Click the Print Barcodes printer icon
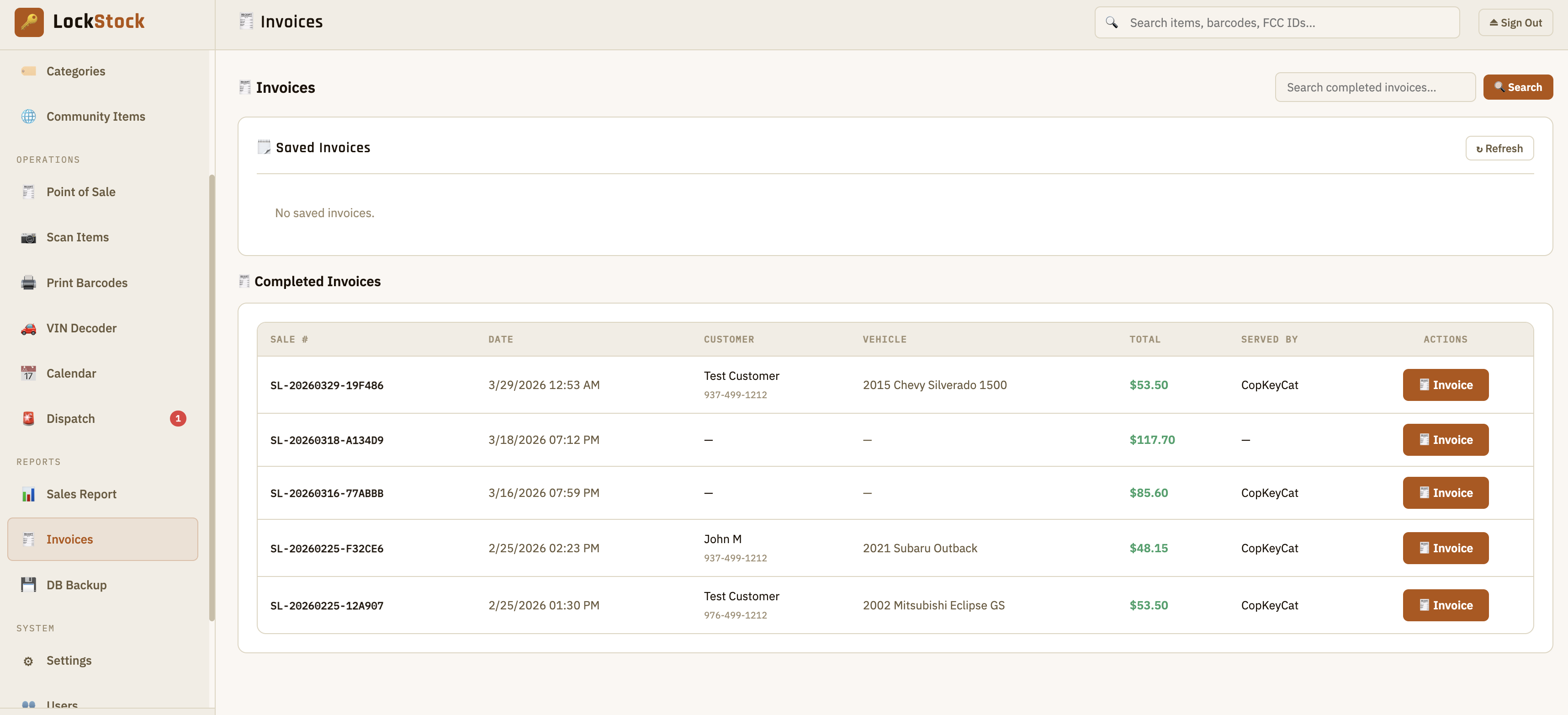1568x715 pixels. point(29,282)
